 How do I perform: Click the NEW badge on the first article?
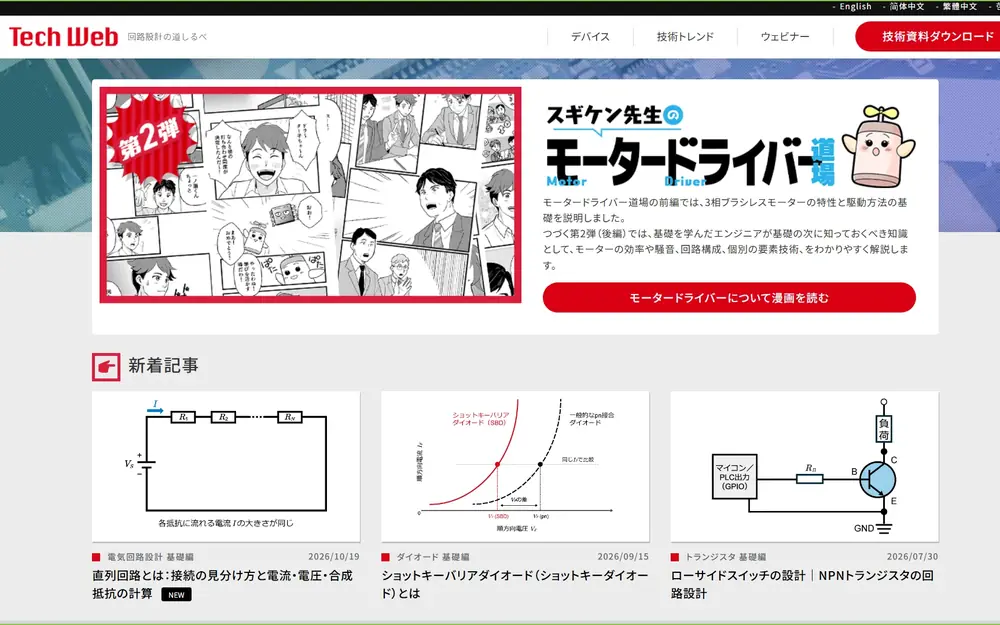pyautogui.click(x=177, y=594)
